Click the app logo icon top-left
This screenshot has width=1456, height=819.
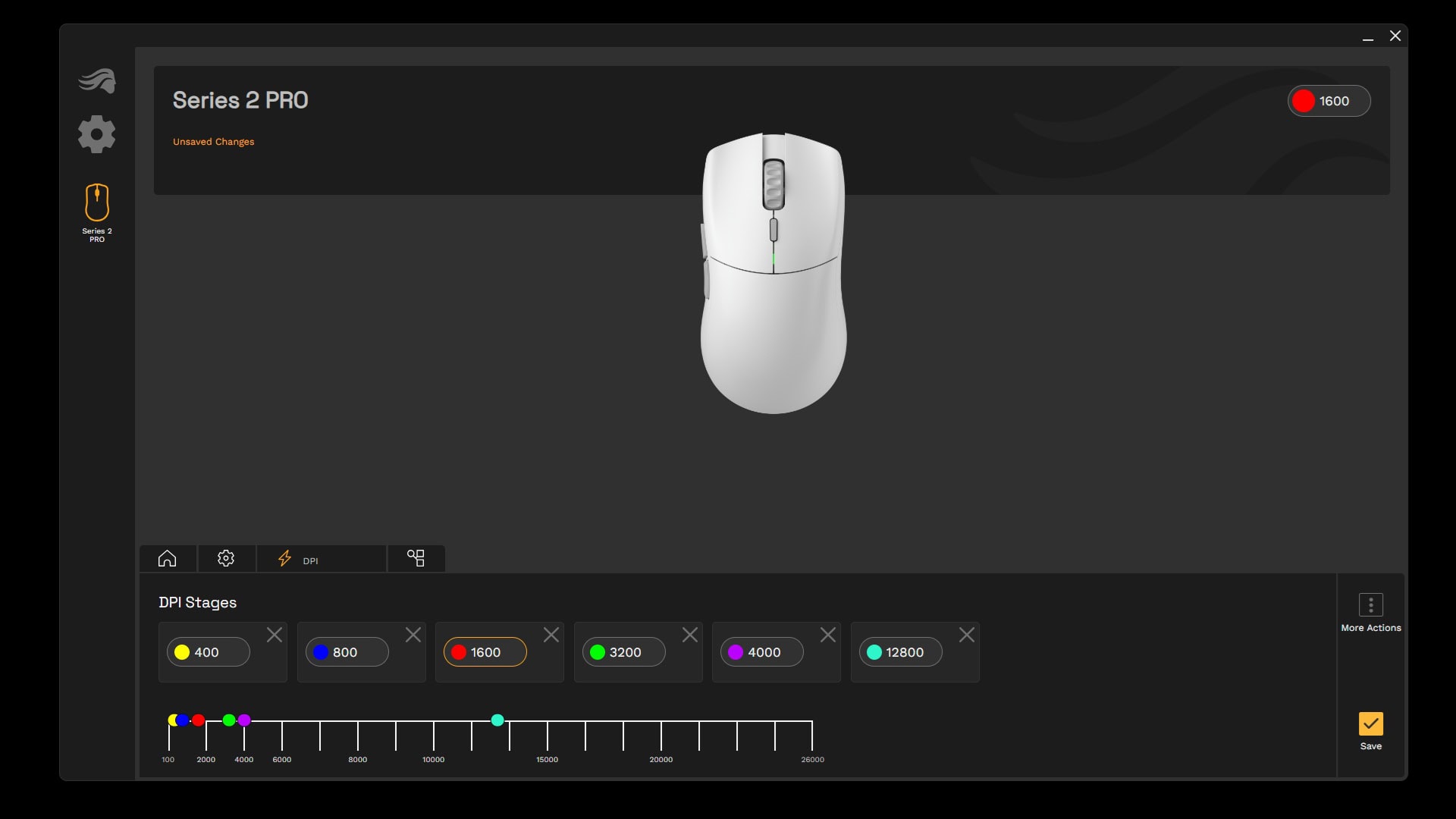(96, 80)
